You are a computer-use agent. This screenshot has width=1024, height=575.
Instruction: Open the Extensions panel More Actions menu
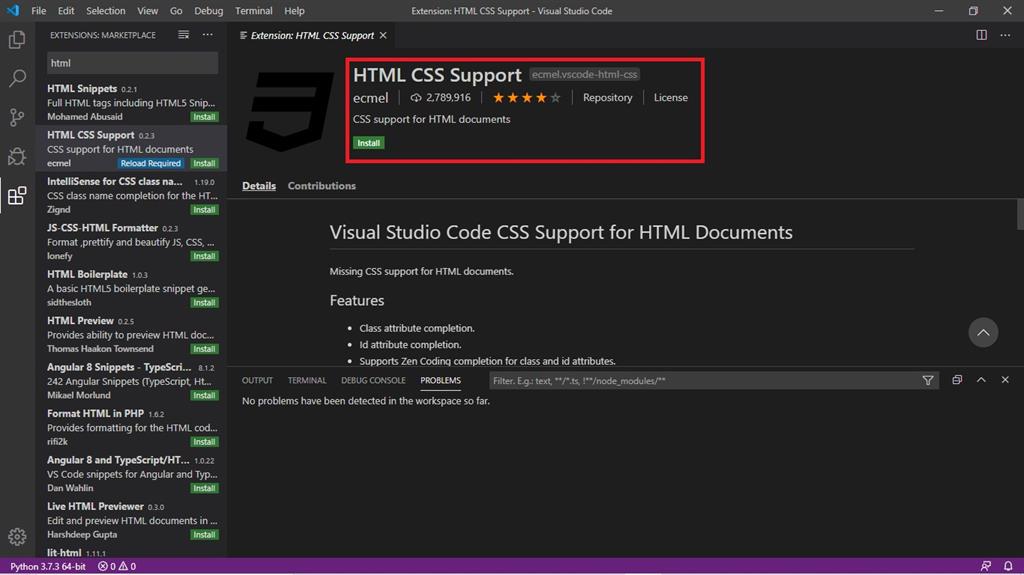(x=208, y=35)
